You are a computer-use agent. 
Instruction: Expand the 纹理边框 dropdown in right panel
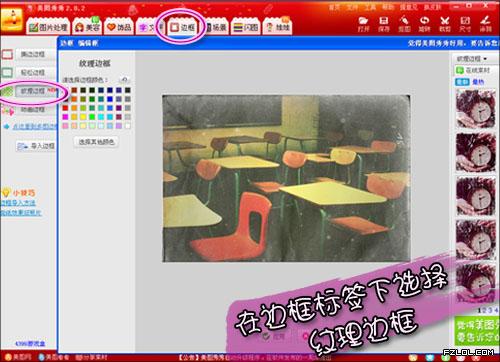472,59
